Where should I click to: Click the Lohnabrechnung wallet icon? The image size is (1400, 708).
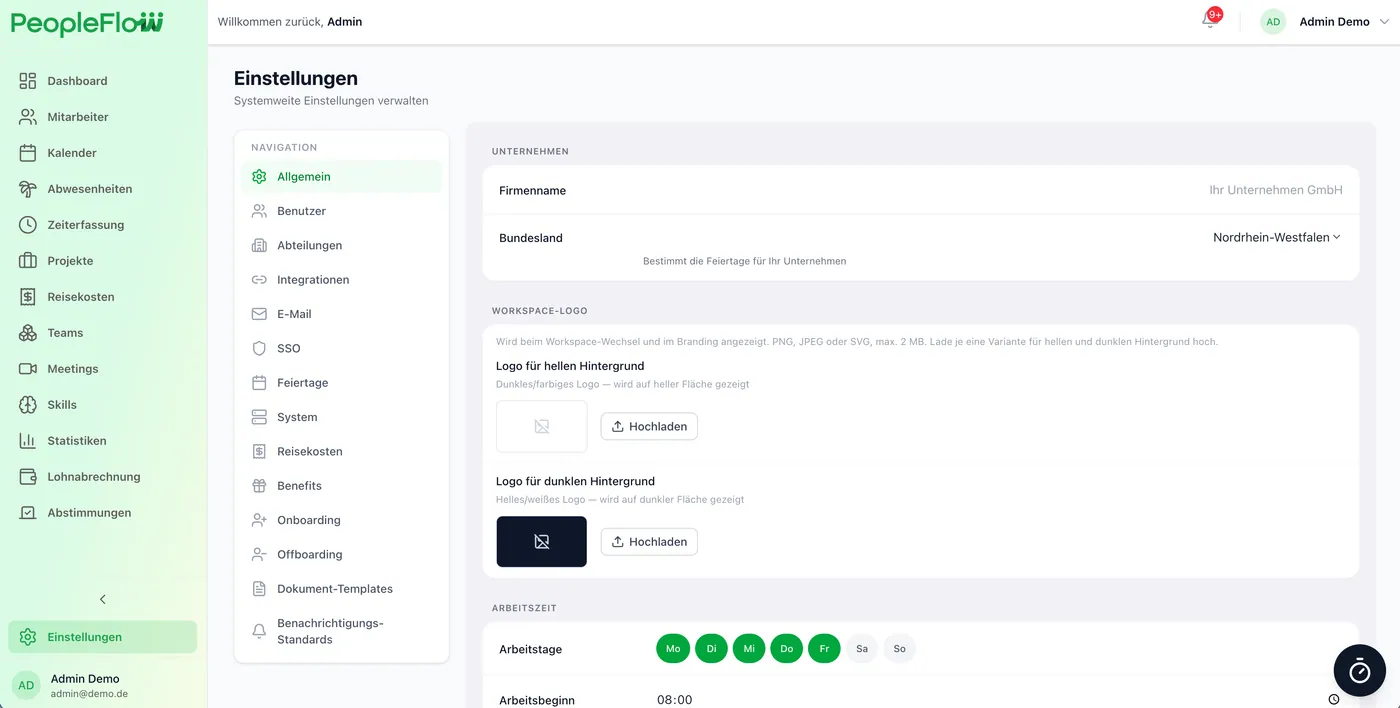tap(28, 477)
